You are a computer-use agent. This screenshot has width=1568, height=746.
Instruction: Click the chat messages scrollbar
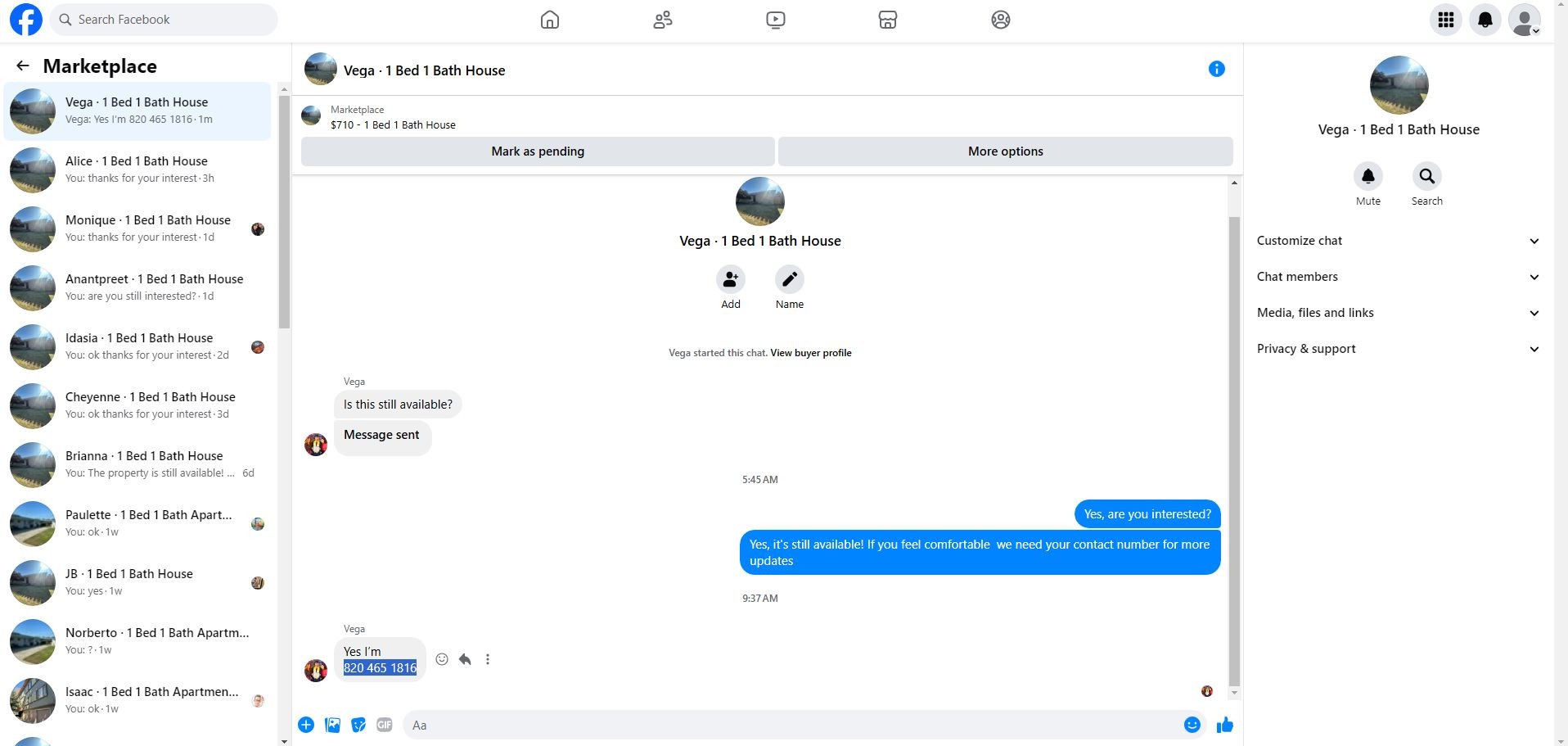1234,450
